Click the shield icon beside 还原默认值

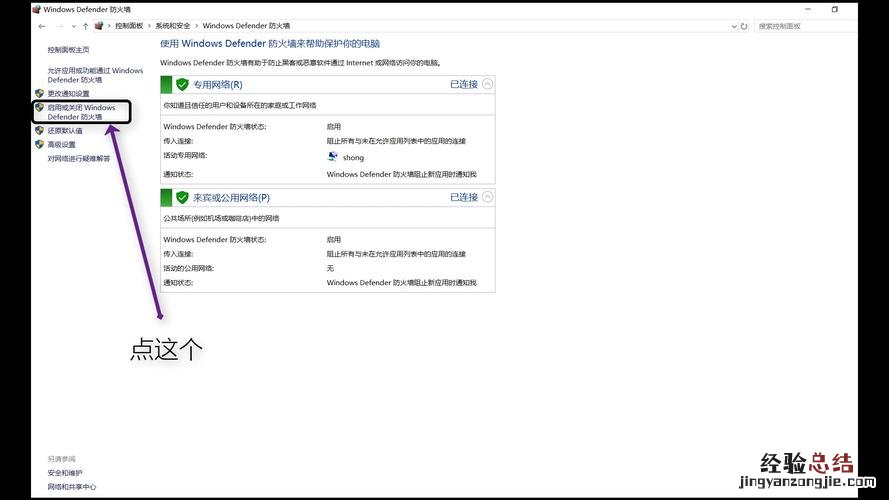[39, 130]
